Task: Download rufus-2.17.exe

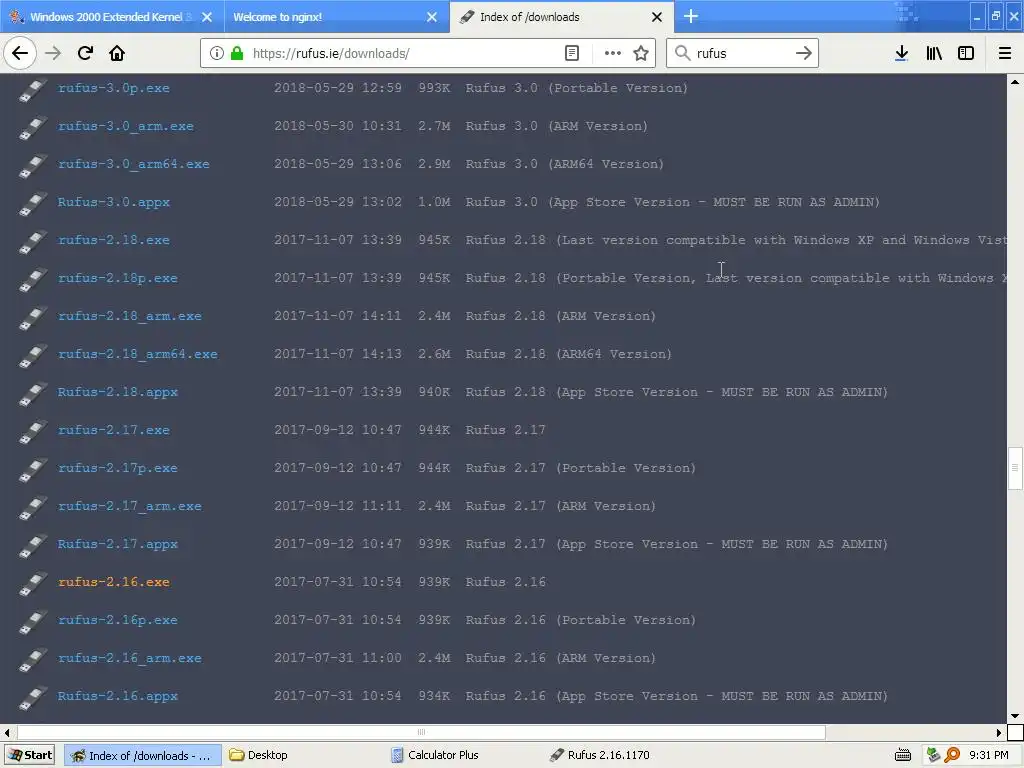Action: pos(114,430)
